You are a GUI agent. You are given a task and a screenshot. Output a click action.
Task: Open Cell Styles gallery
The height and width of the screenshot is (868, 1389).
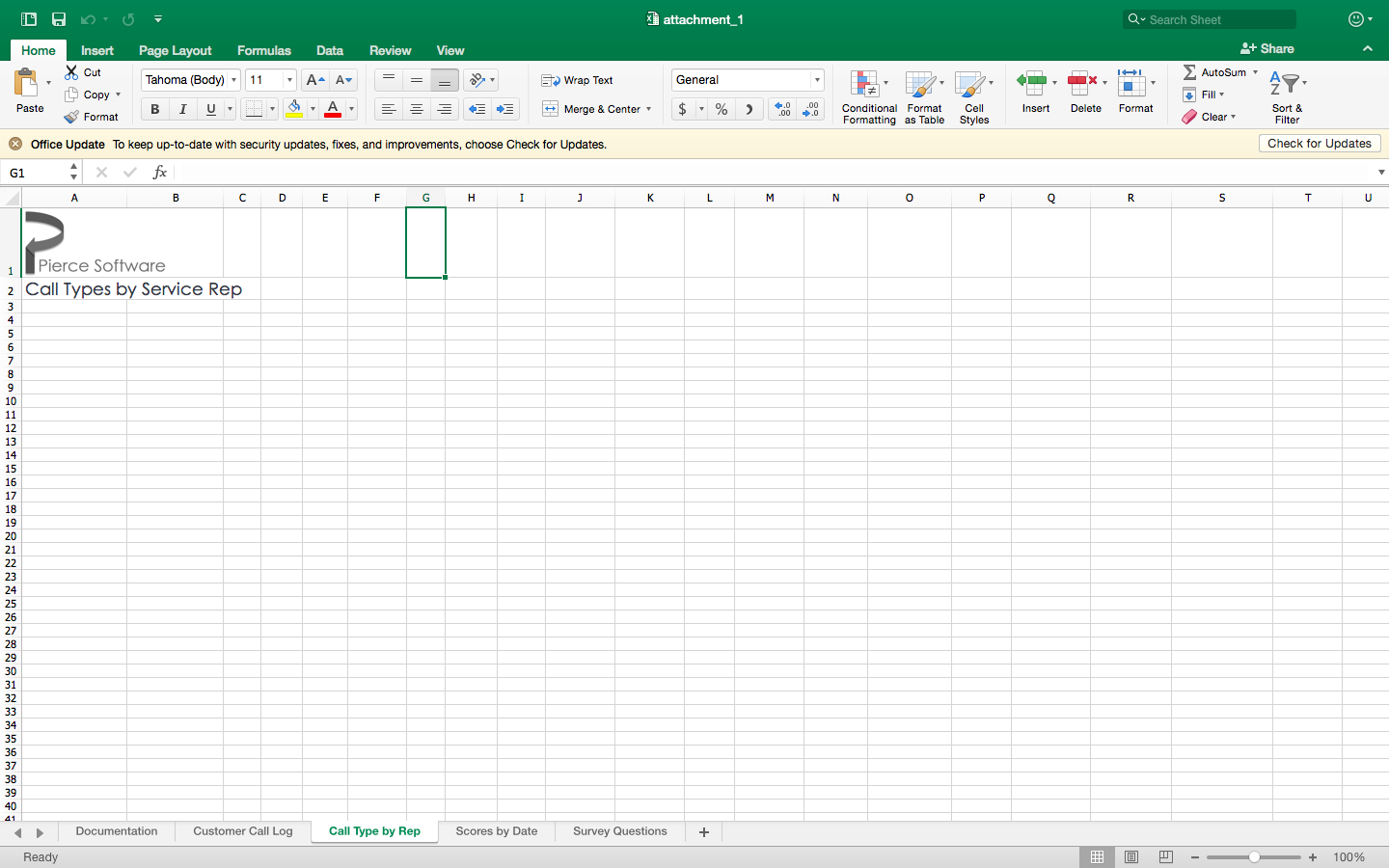click(x=974, y=96)
